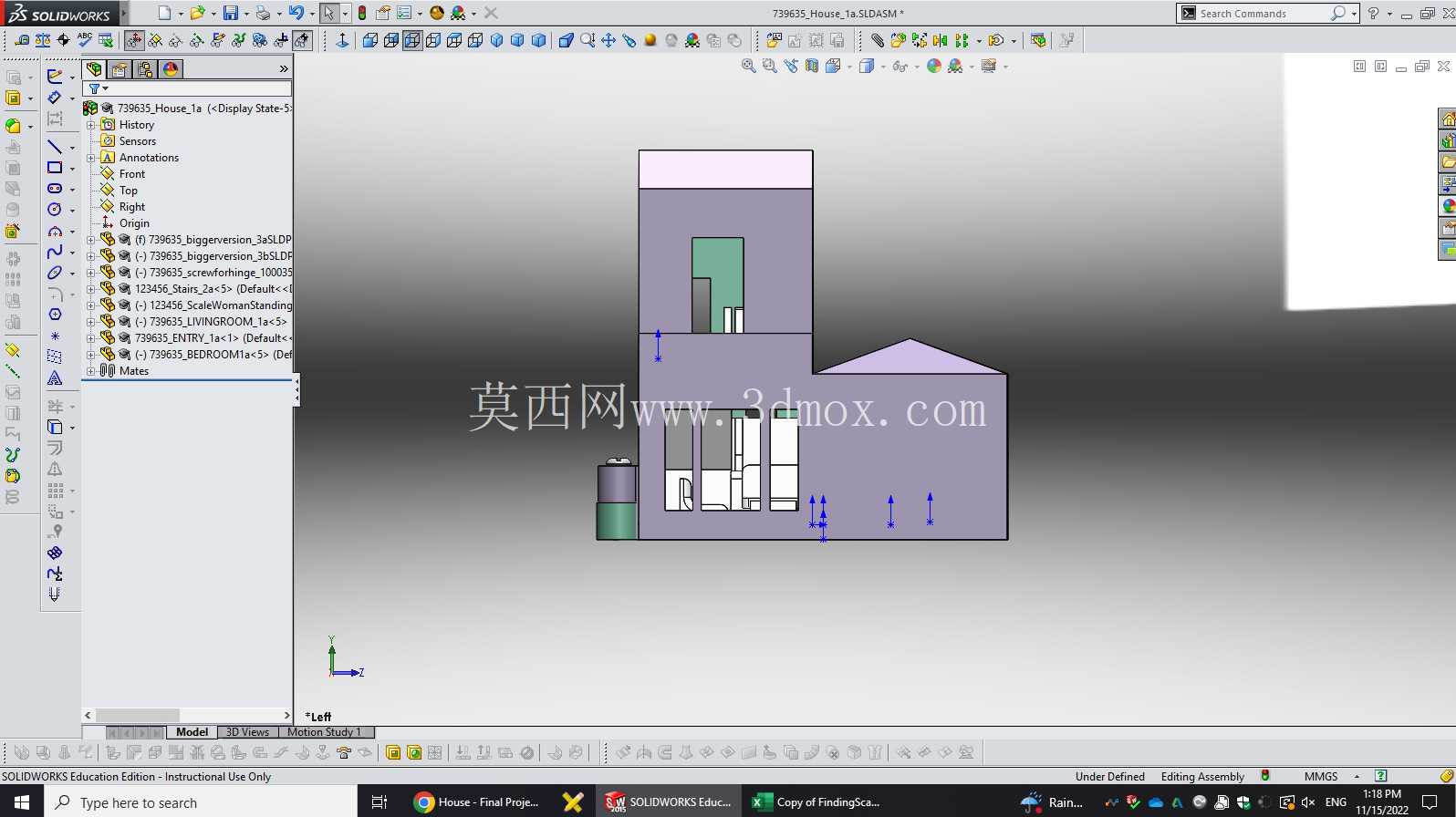The image size is (1456, 817).
Task: Open the Search Commands dropdown arrow
Action: coord(1354,13)
